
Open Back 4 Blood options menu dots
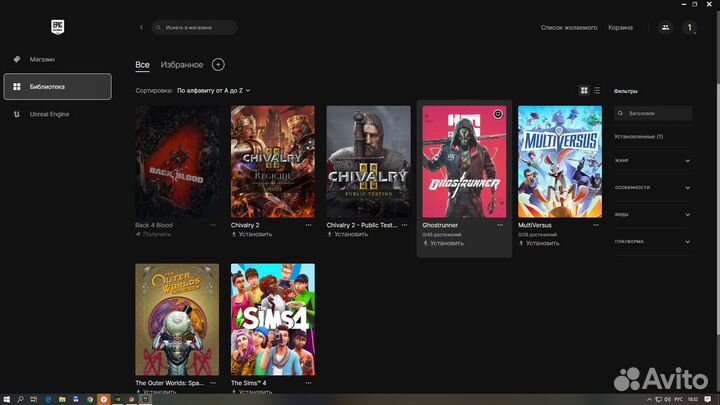(x=213, y=225)
